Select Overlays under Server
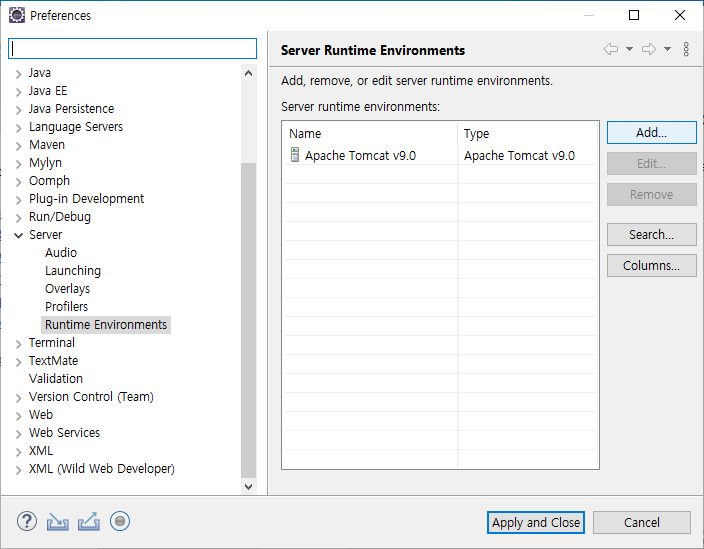Screen dimensions: 704x549 tap(67, 289)
